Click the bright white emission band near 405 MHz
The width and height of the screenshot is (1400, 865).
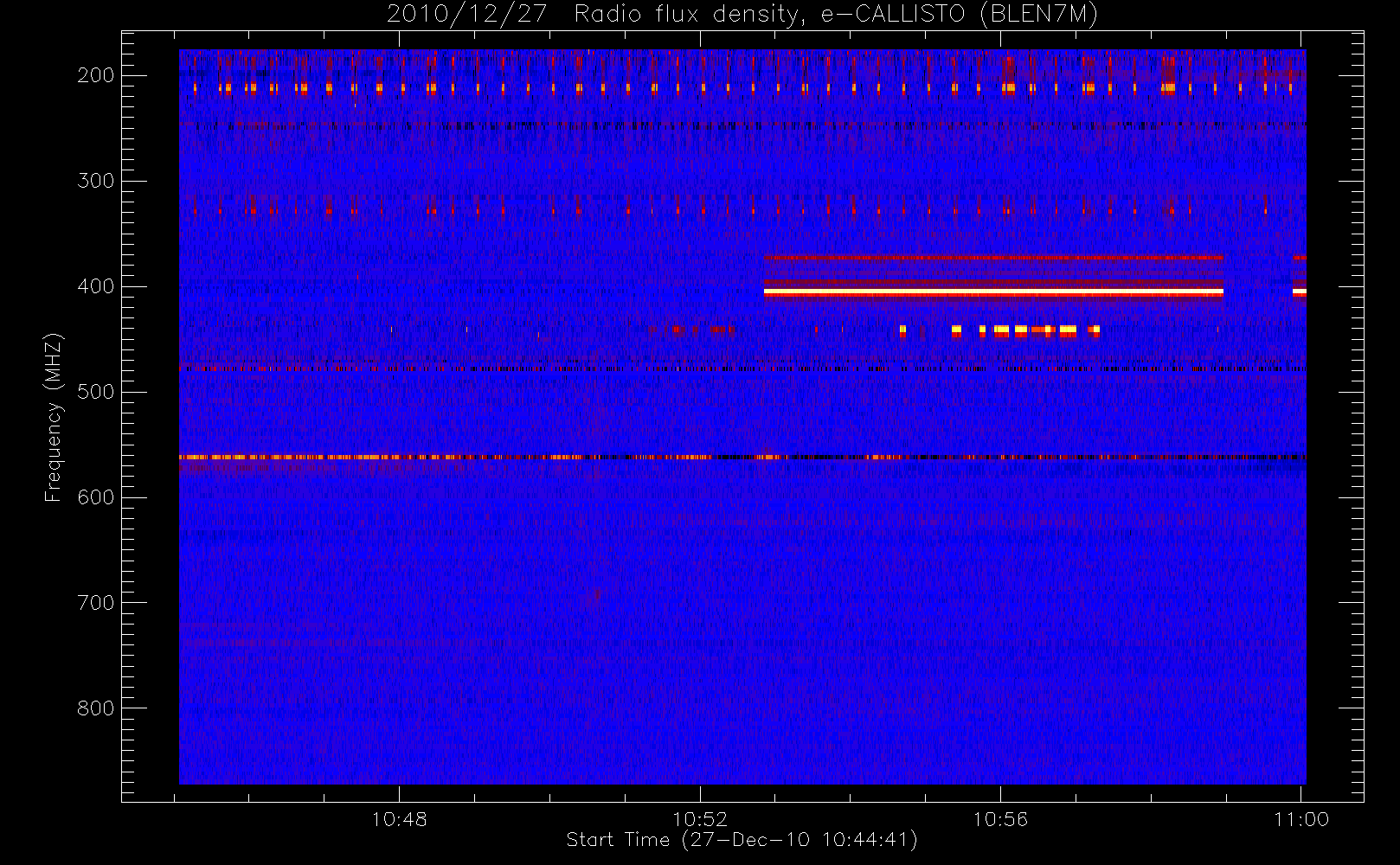coord(993,293)
